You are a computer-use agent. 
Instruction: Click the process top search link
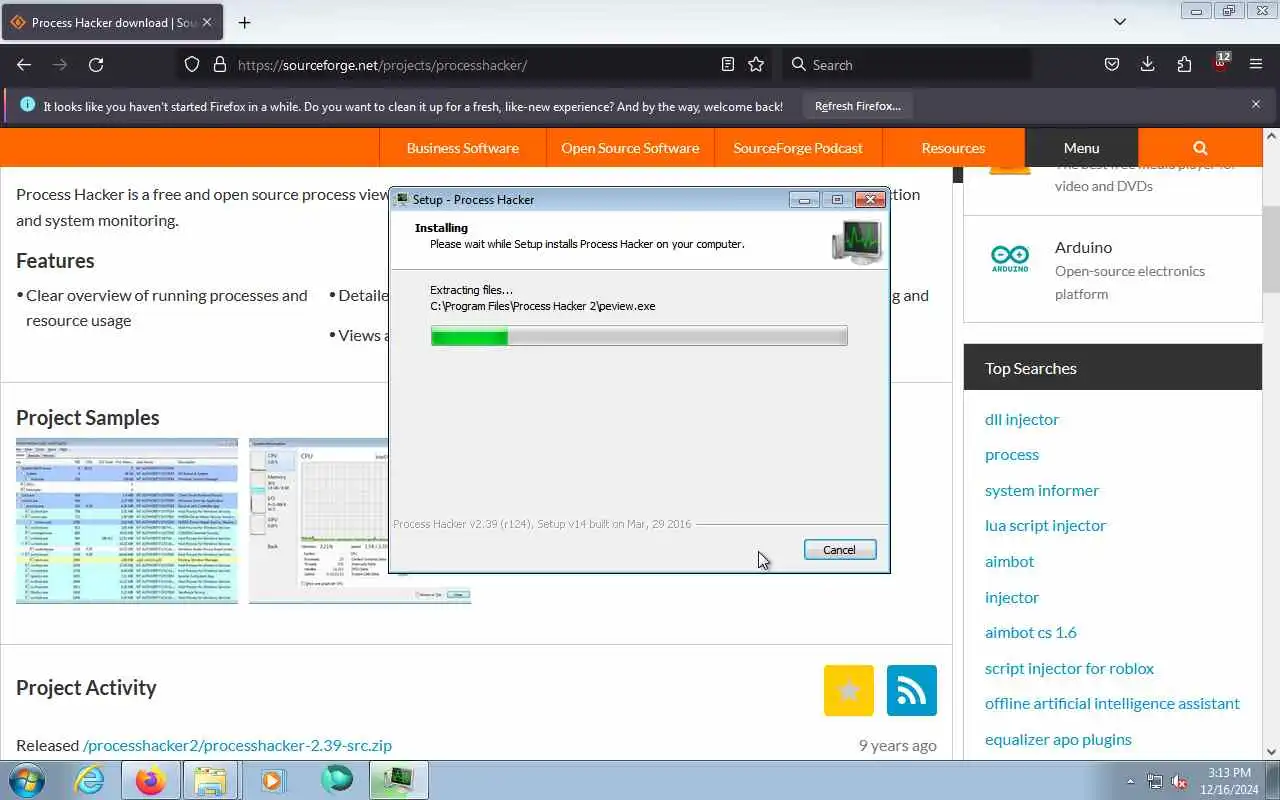tap(1012, 454)
